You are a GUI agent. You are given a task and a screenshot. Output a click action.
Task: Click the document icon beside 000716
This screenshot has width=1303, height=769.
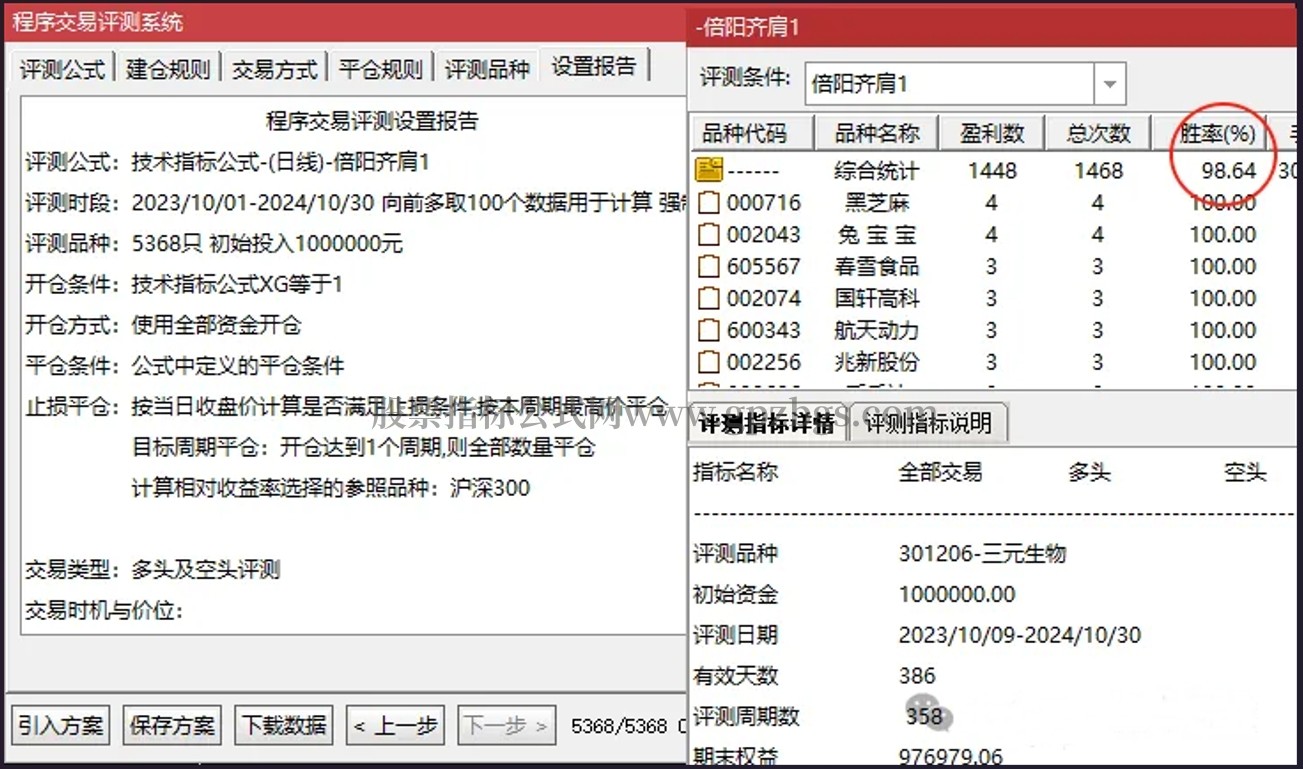[x=709, y=203]
